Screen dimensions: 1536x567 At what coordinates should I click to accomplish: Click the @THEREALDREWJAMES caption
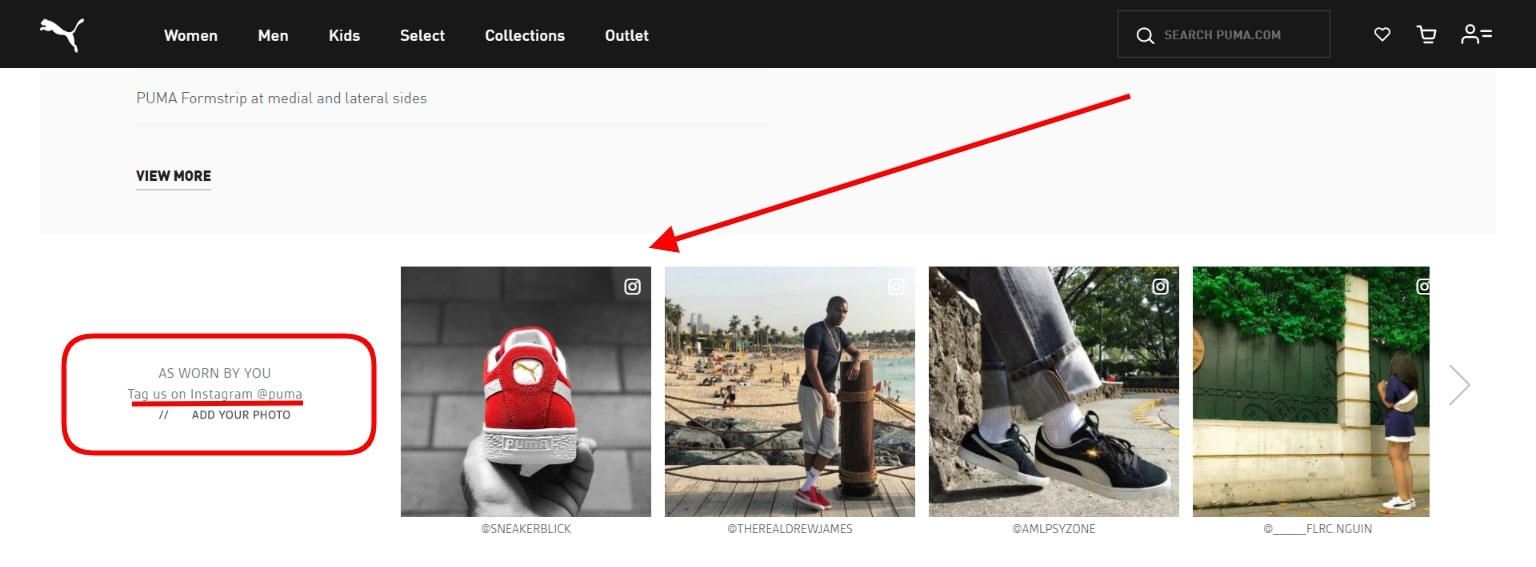point(790,529)
